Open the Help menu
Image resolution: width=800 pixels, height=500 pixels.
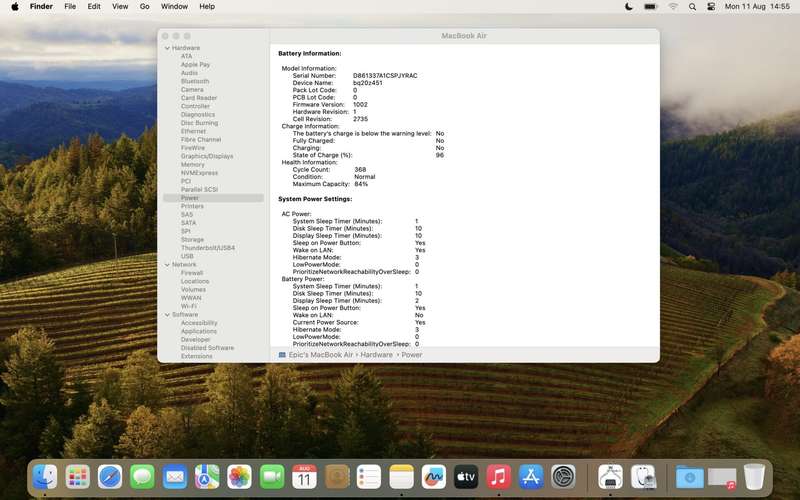(207, 7)
